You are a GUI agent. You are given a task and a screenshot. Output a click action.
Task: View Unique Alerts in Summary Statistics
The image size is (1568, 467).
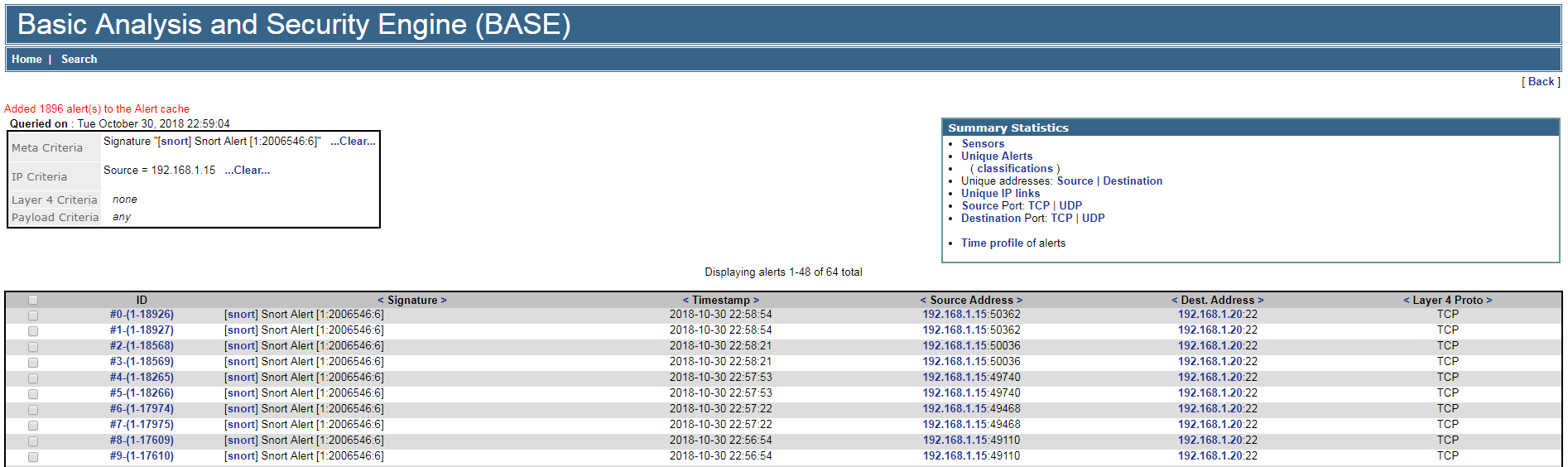coord(997,156)
